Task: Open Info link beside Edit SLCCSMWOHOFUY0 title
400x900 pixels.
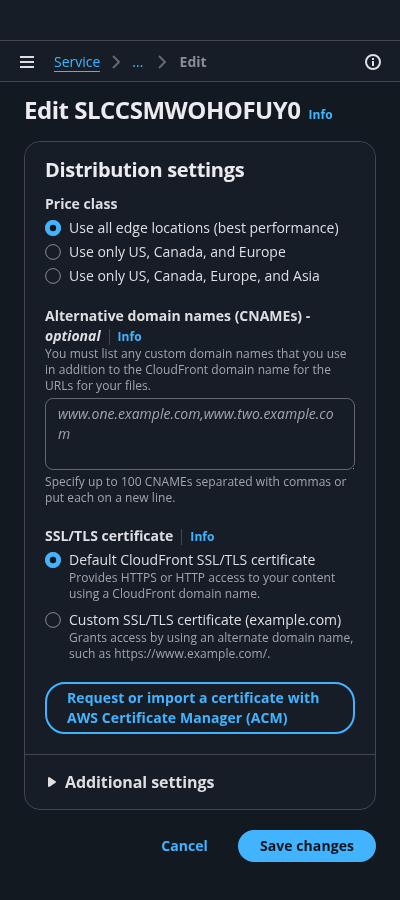Action: pyautogui.click(x=320, y=115)
